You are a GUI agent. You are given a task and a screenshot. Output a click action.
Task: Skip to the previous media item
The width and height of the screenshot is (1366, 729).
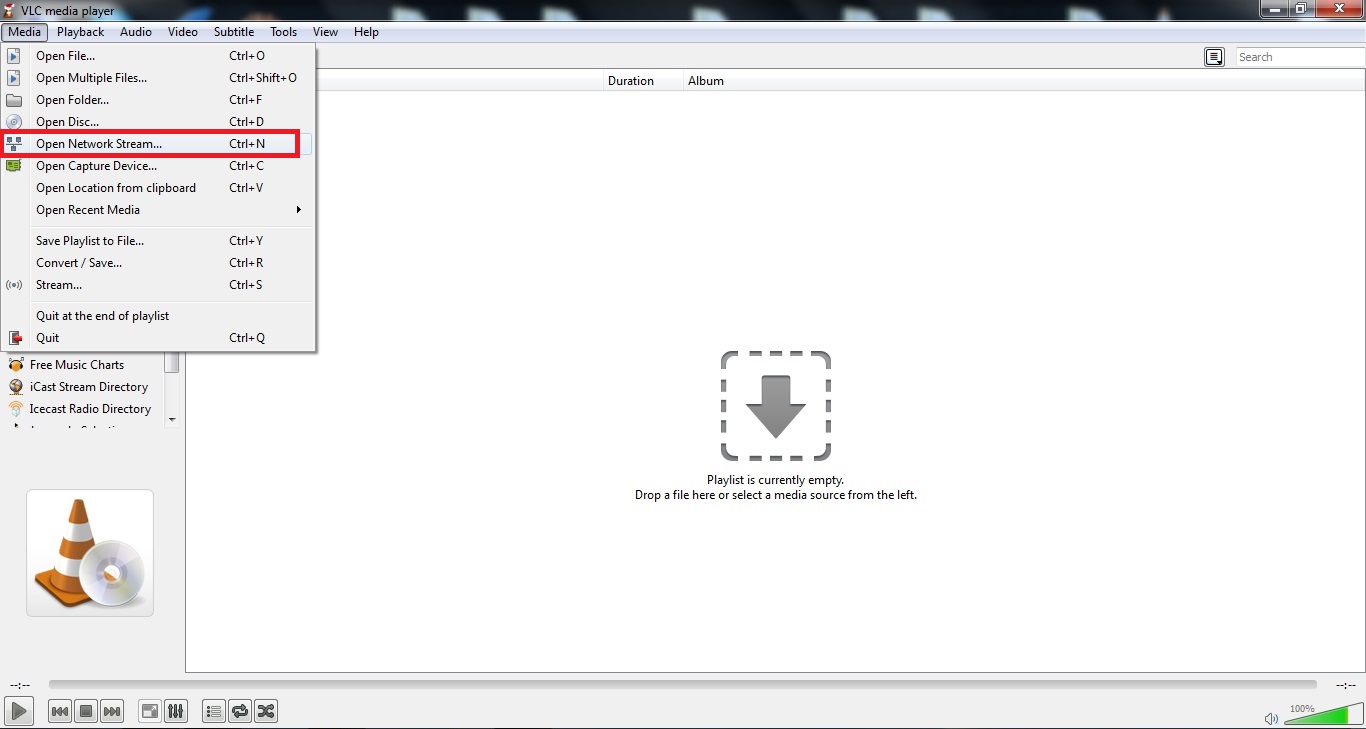coord(60,711)
